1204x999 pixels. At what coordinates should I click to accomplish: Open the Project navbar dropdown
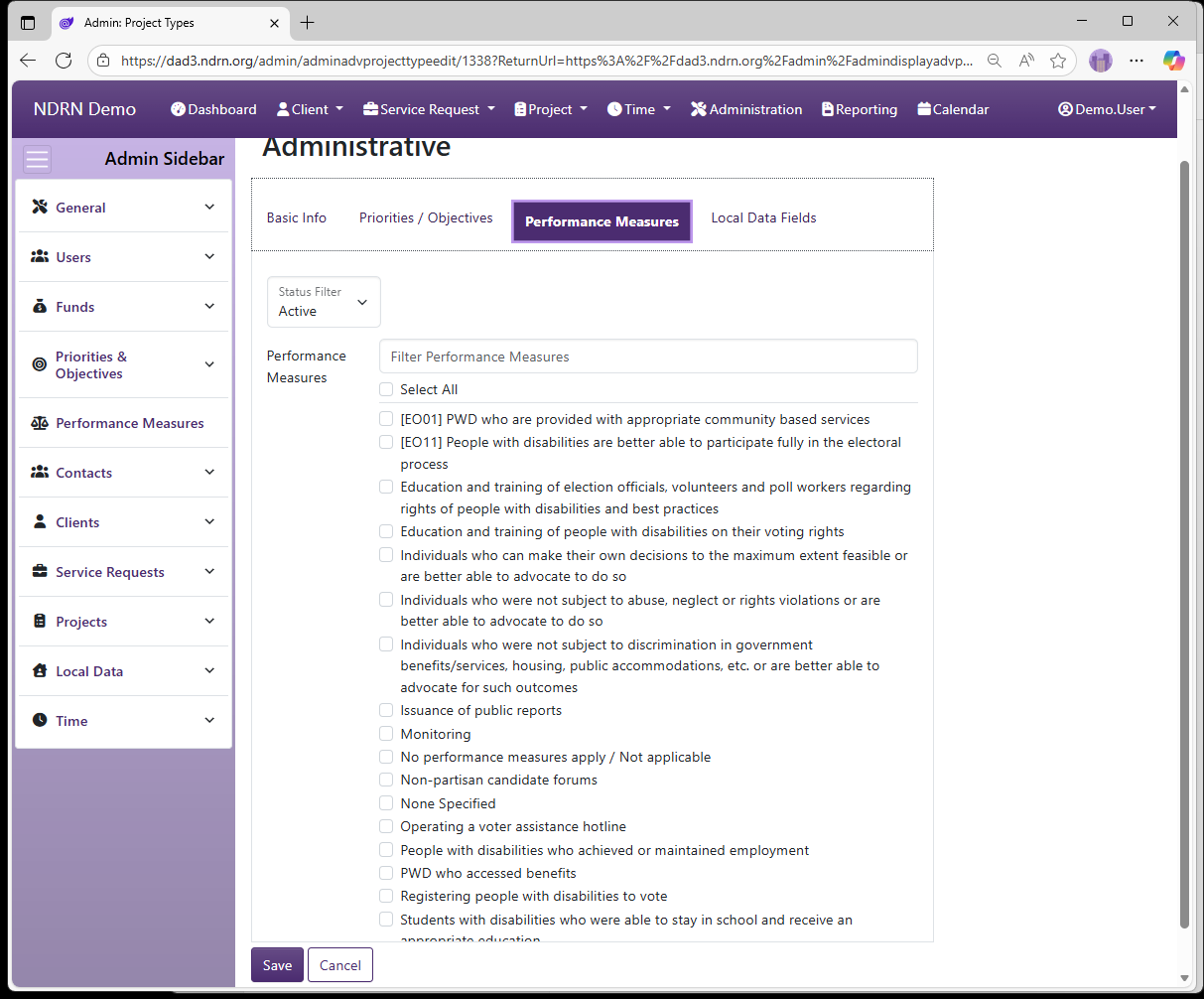(x=551, y=109)
